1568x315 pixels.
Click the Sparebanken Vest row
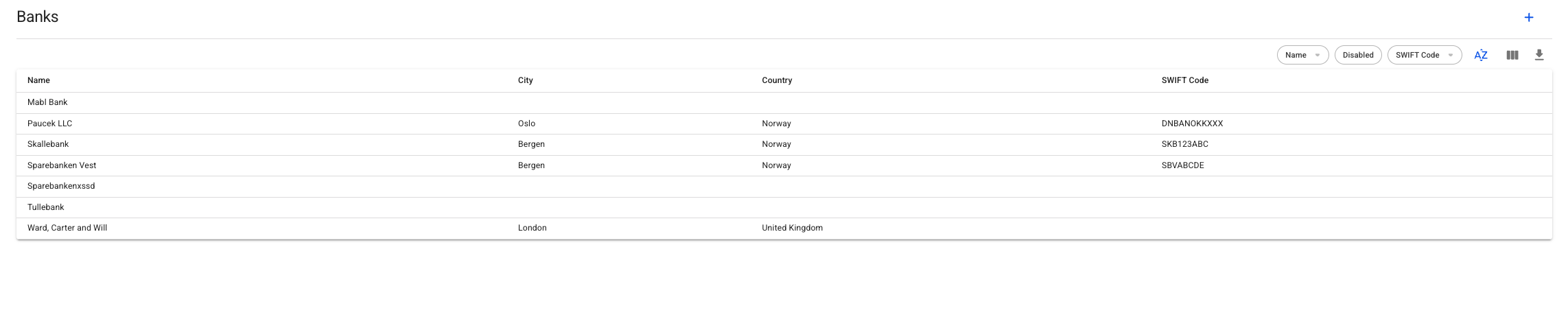pyautogui.click(x=62, y=166)
